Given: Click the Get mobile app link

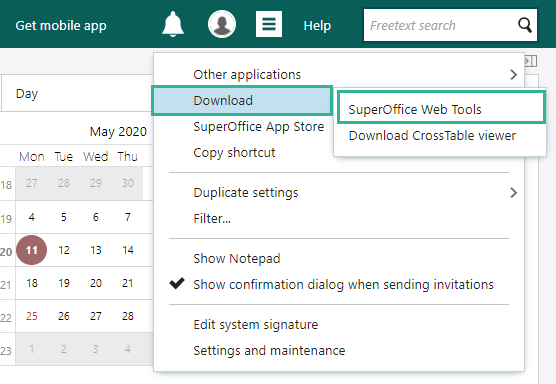Looking at the screenshot, I should pos(61,26).
